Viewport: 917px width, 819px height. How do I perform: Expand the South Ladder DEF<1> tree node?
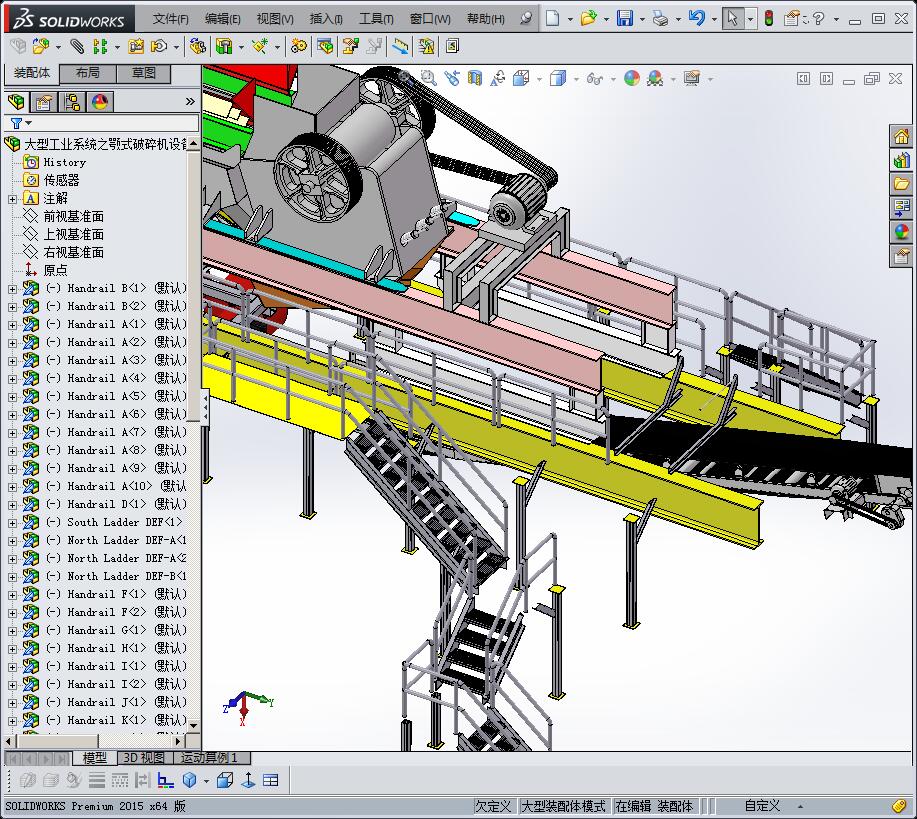click(x=12, y=523)
